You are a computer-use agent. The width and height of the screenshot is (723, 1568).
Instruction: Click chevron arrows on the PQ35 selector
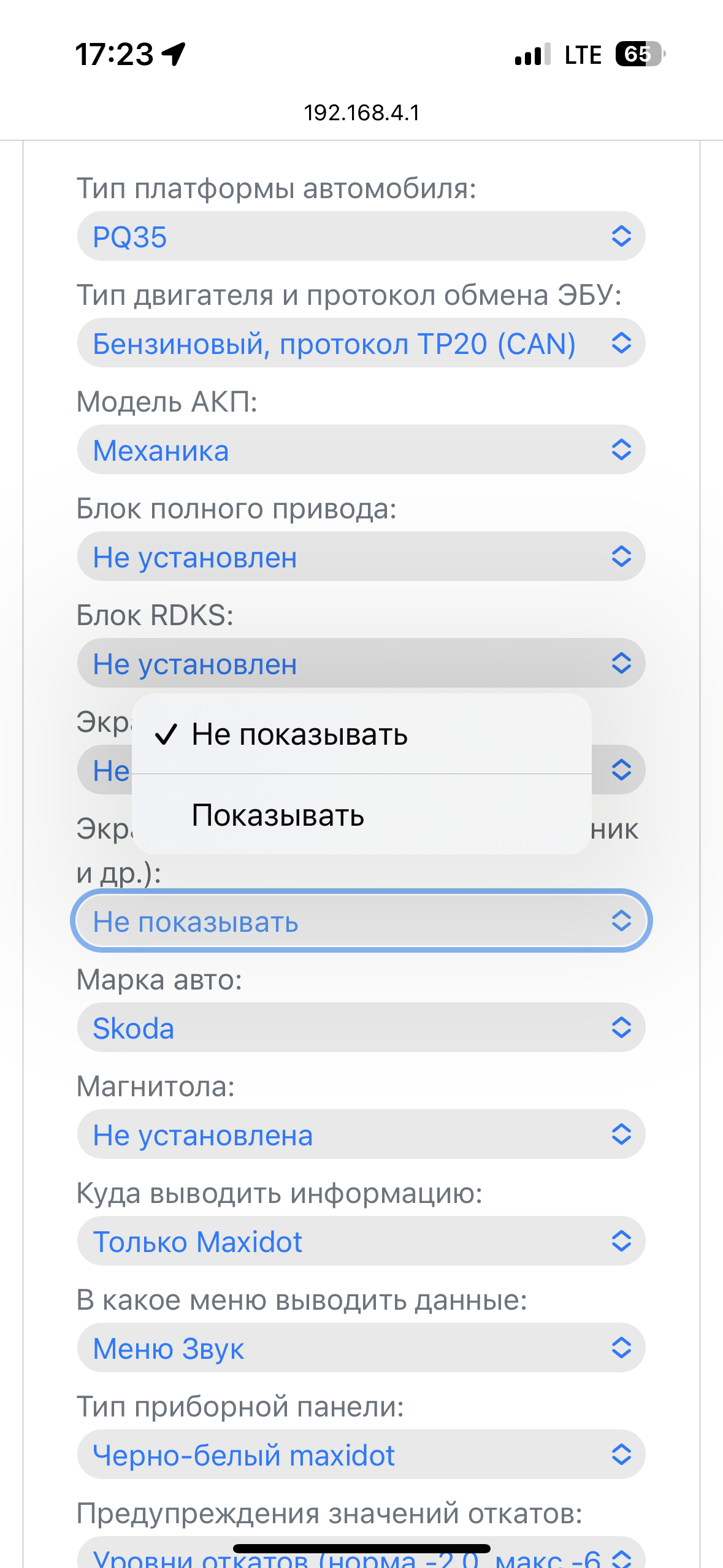[x=621, y=236]
